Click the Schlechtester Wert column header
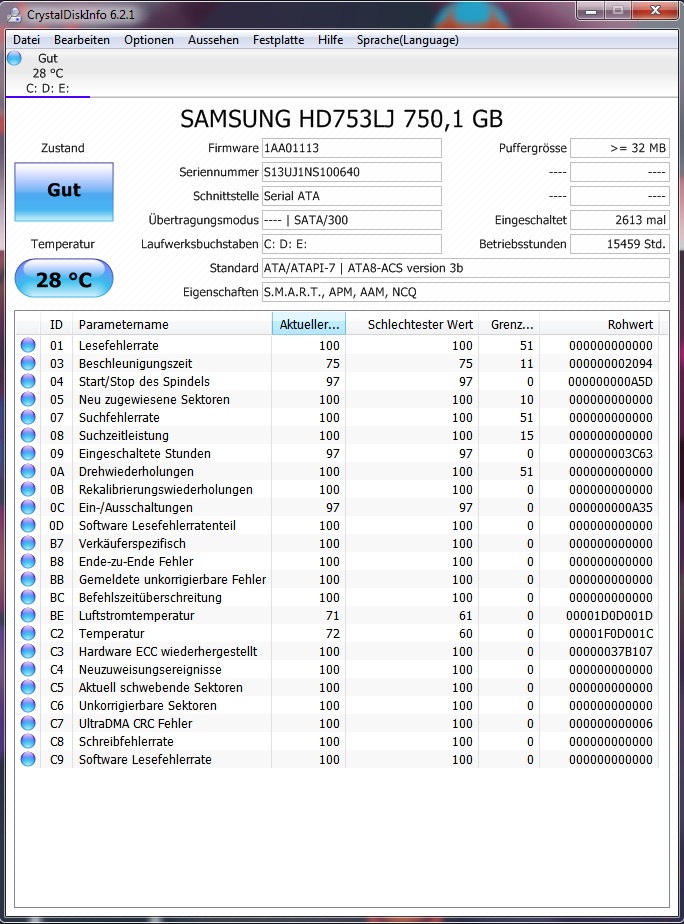This screenshot has width=684, height=924. tap(412, 324)
